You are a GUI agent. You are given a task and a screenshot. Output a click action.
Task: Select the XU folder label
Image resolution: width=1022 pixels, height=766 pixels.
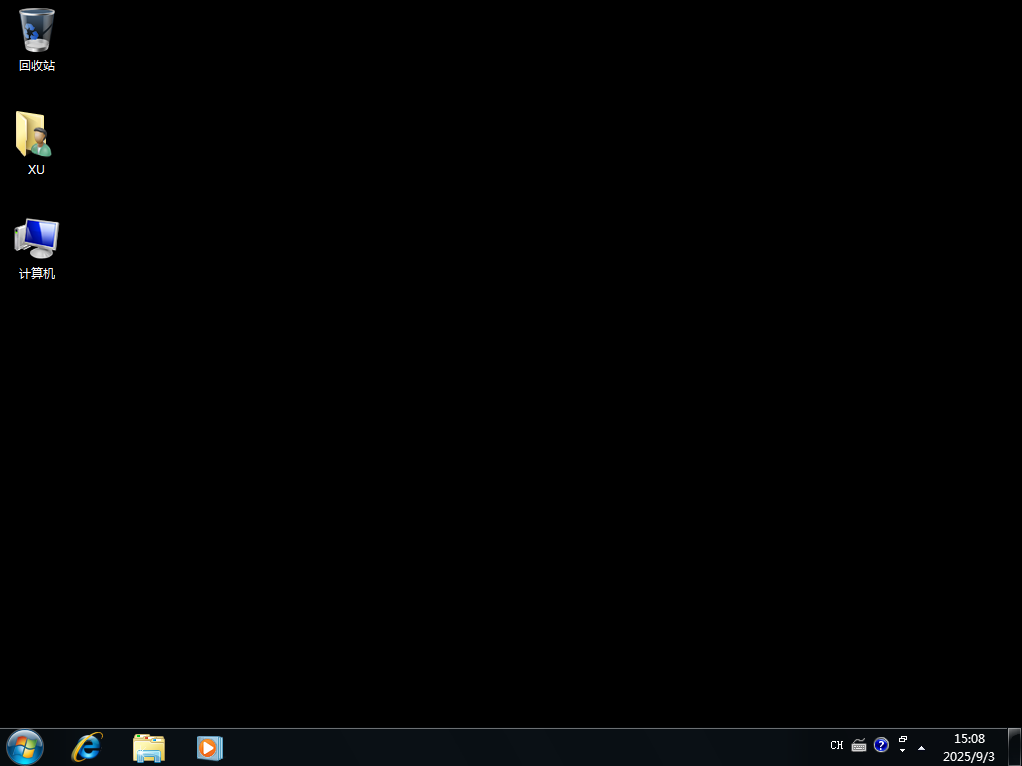click(x=36, y=169)
